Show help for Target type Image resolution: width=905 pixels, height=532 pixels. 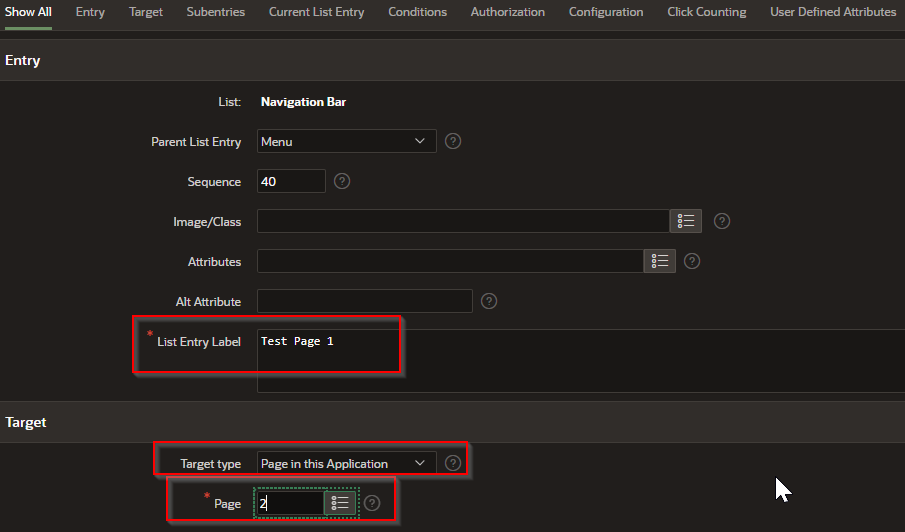[453, 463]
